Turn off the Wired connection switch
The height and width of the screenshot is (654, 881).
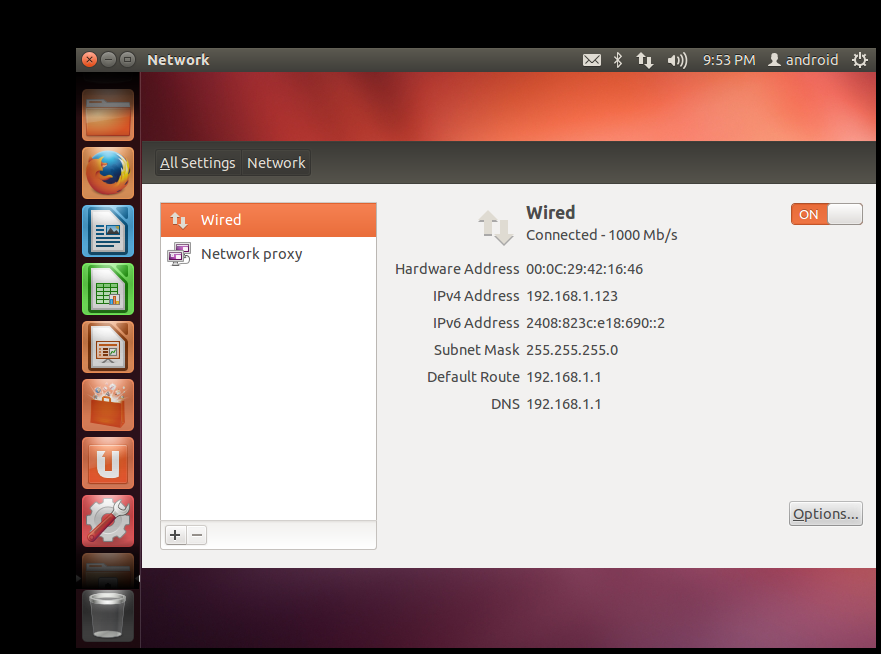pos(826,214)
